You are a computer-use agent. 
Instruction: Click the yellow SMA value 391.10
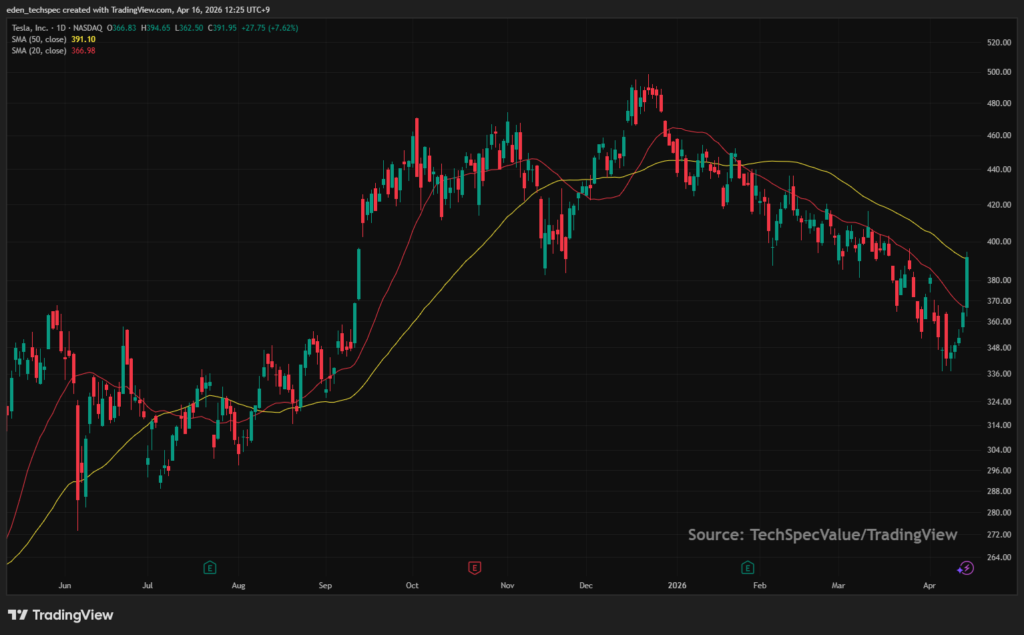click(83, 39)
